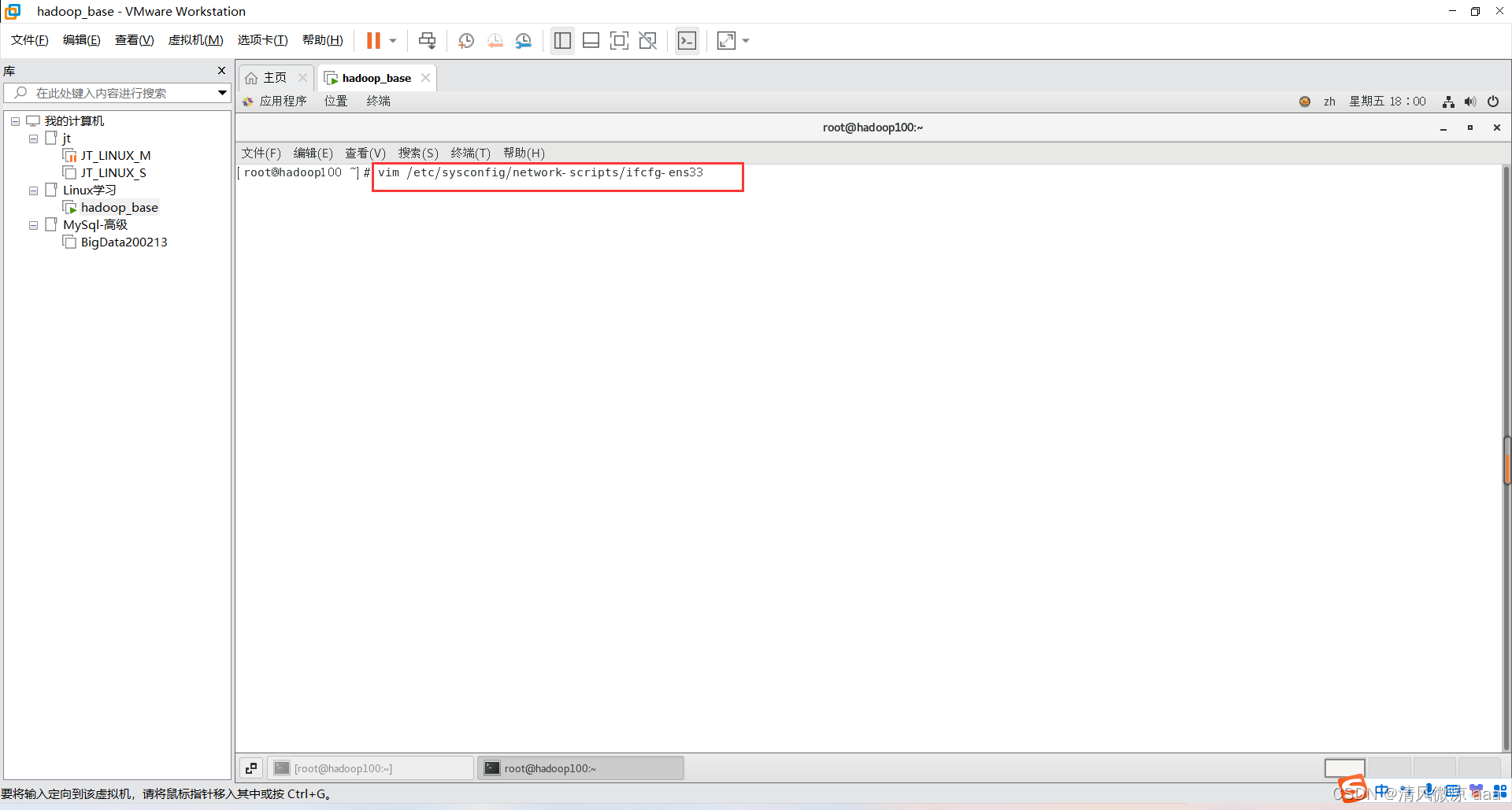Image resolution: width=1512 pixels, height=810 pixels.
Task: Click the first workspace switcher box
Action: pos(1344,768)
